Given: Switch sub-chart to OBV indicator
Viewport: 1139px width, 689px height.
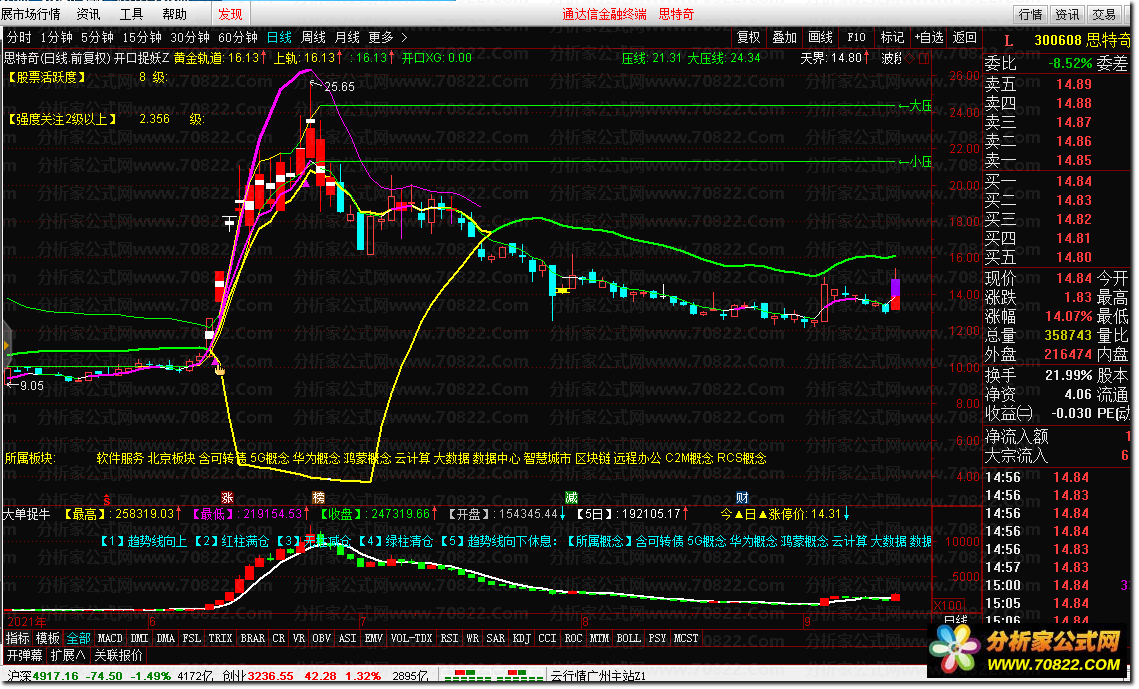Looking at the screenshot, I should click(x=321, y=638).
